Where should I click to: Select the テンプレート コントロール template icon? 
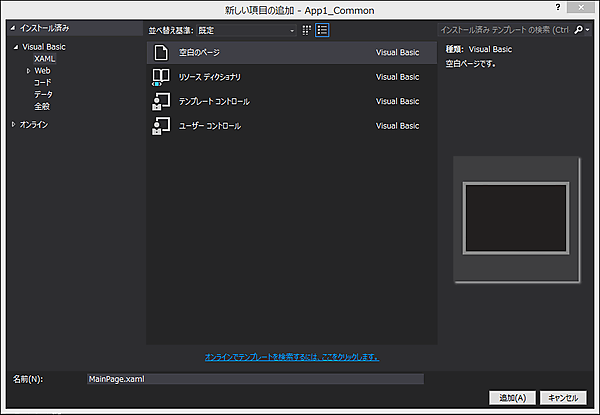click(x=161, y=101)
